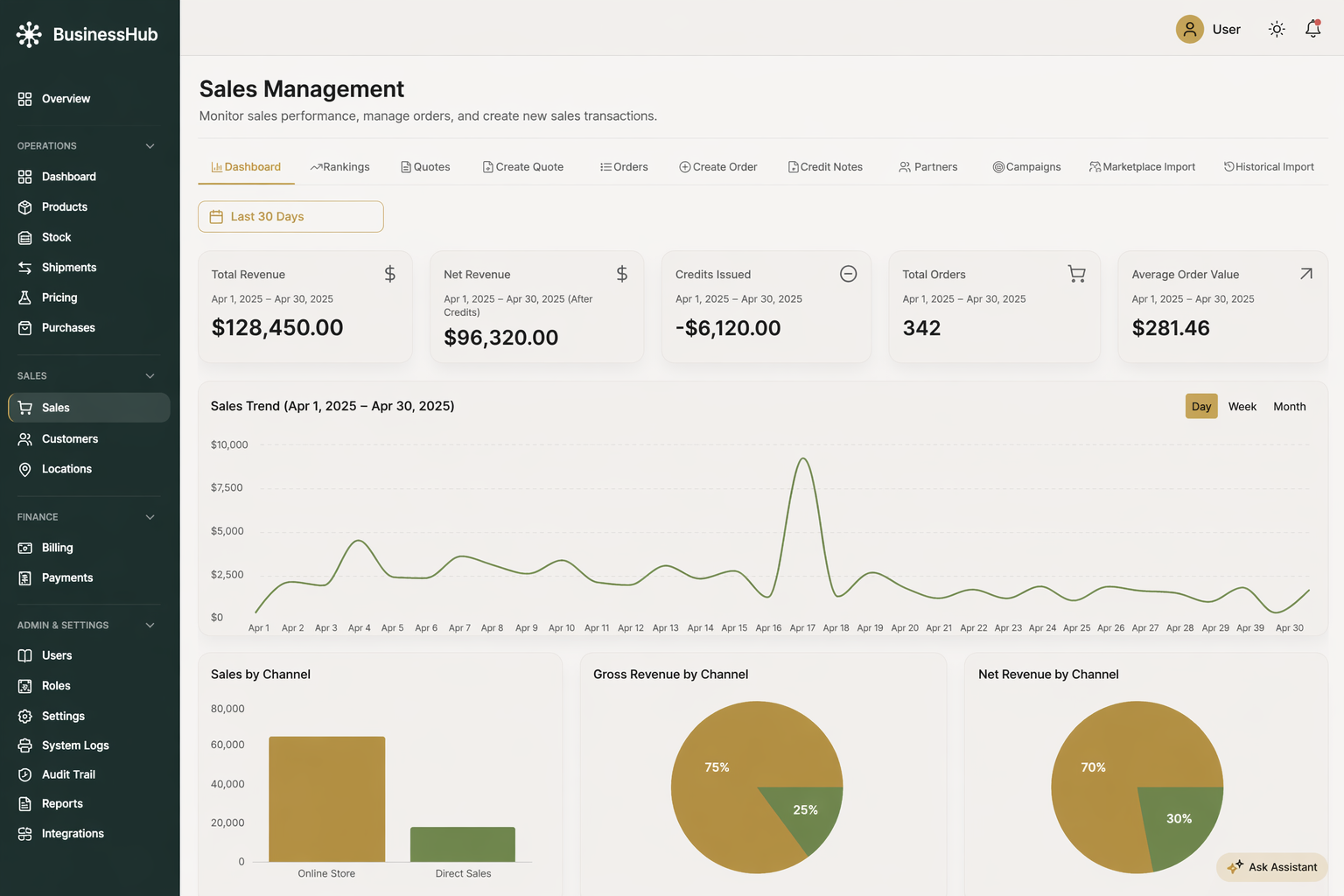This screenshot has width=1344, height=896.
Task: Collapse the Operations sidebar section
Action: [150, 146]
